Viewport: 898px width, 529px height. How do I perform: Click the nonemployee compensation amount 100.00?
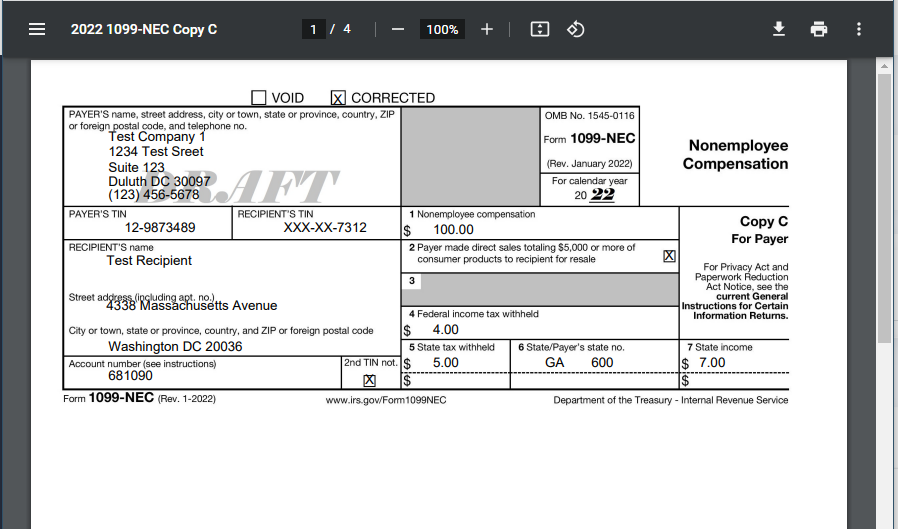[x=453, y=230]
